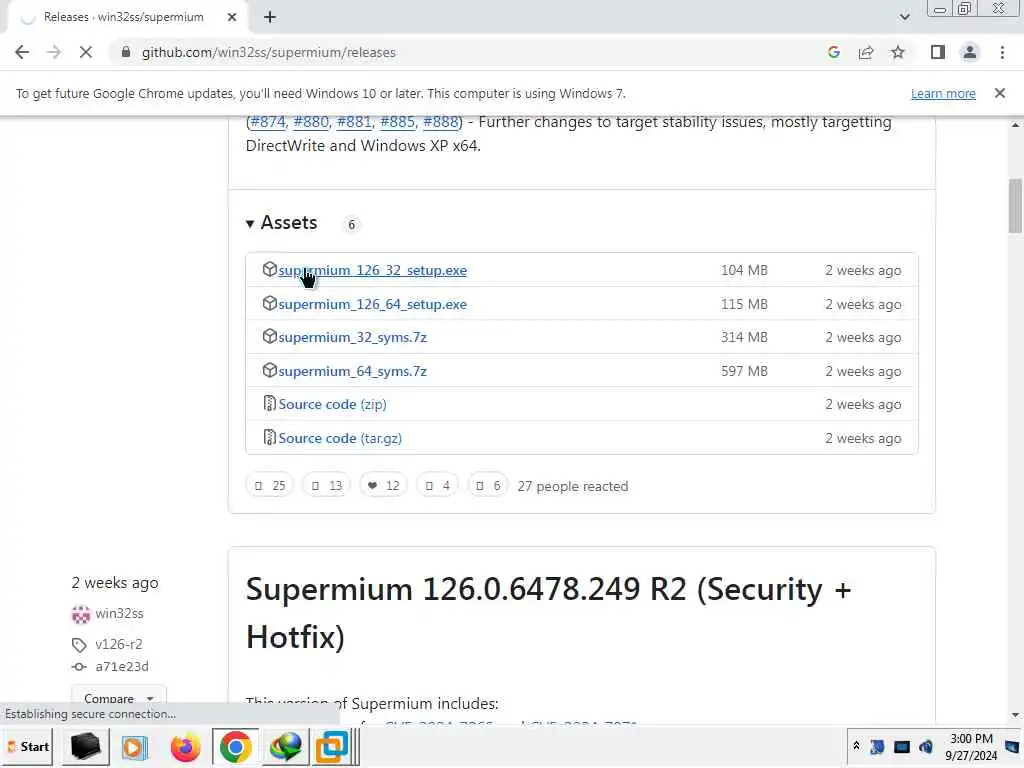Image resolution: width=1024 pixels, height=768 pixels.
Task: Click package icon beside supermium_64_syms.7z
Action: [269, 370]
